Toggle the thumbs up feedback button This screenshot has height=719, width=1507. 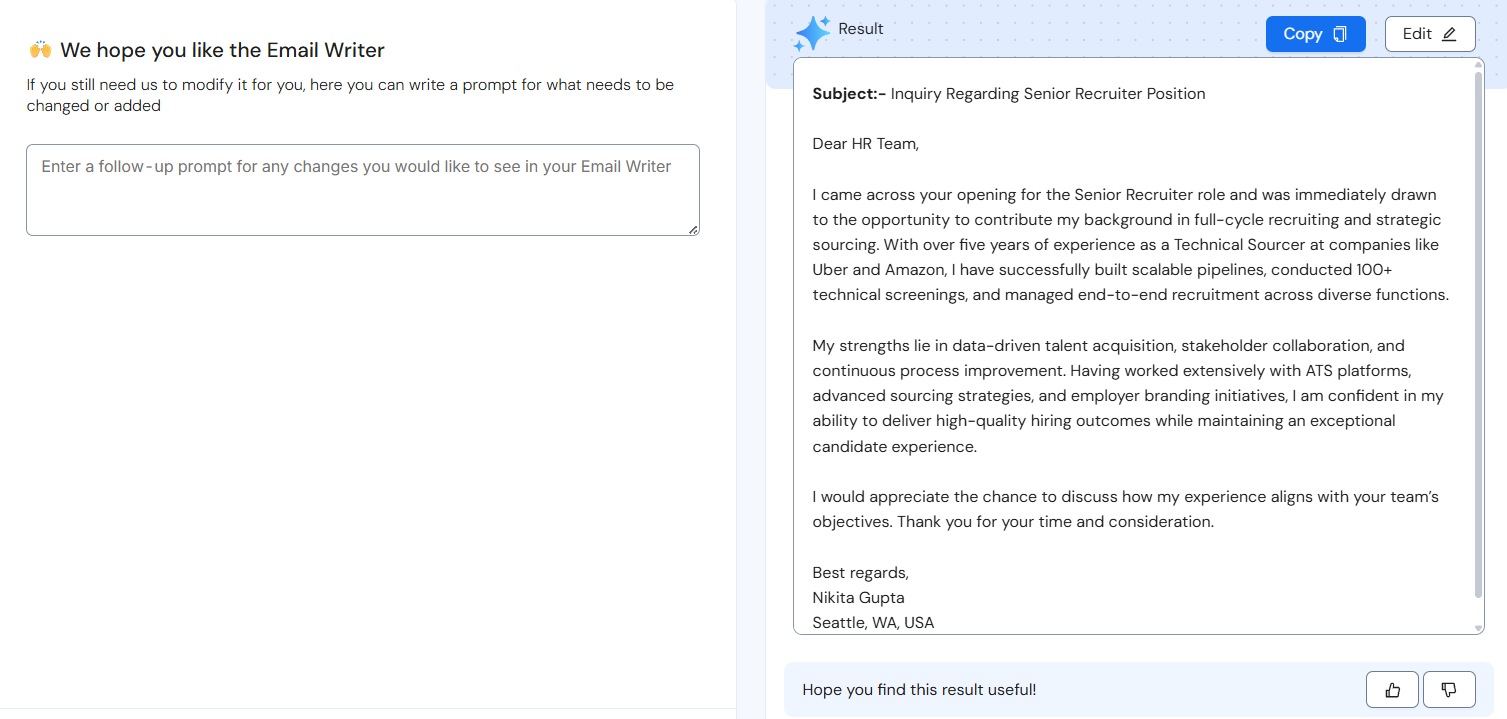pyautogui.click(x=1391, y=689)
